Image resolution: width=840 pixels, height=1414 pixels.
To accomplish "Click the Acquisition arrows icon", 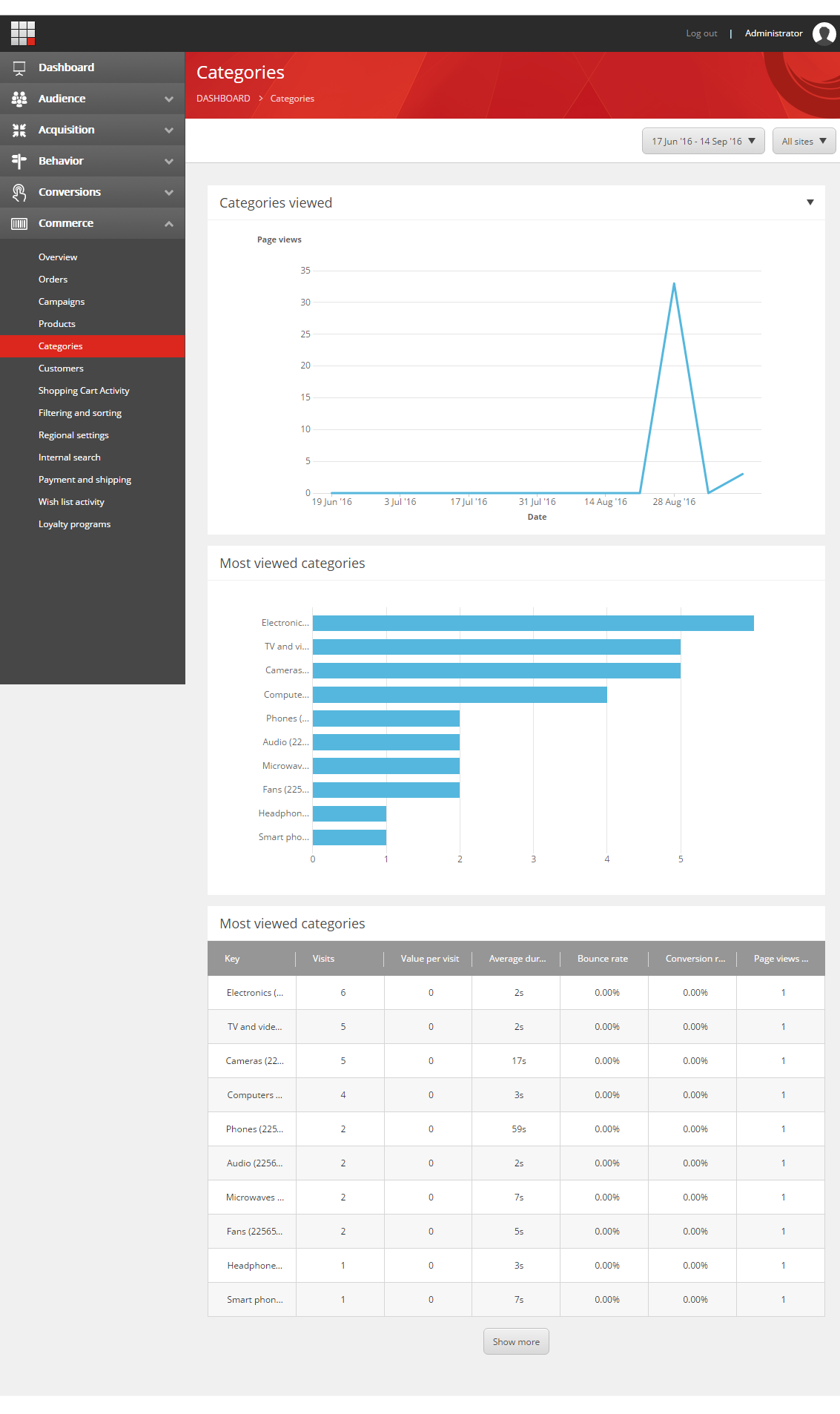I will [x=19, y=130].
